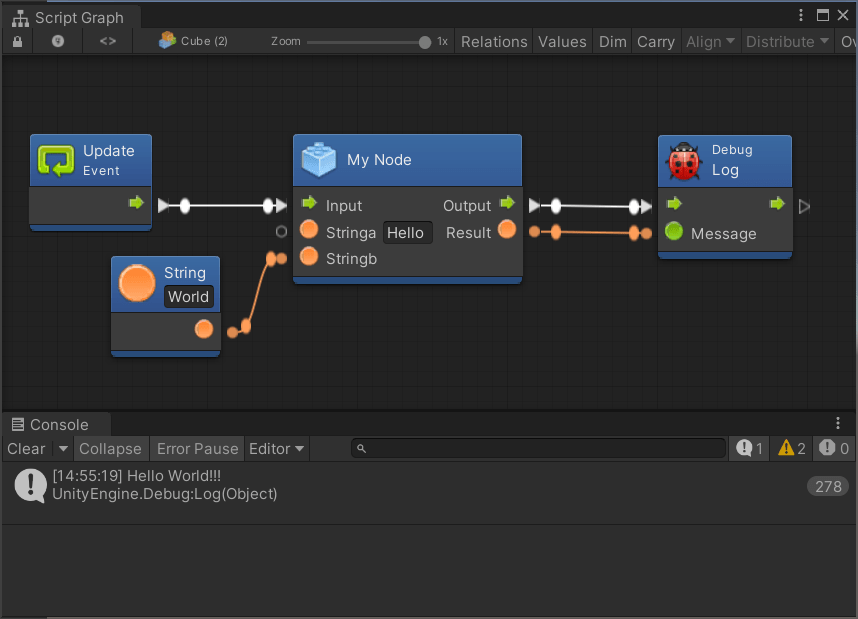Clear the Console log
The width and height of the screenshot is (858, 619).
[25, 448]
